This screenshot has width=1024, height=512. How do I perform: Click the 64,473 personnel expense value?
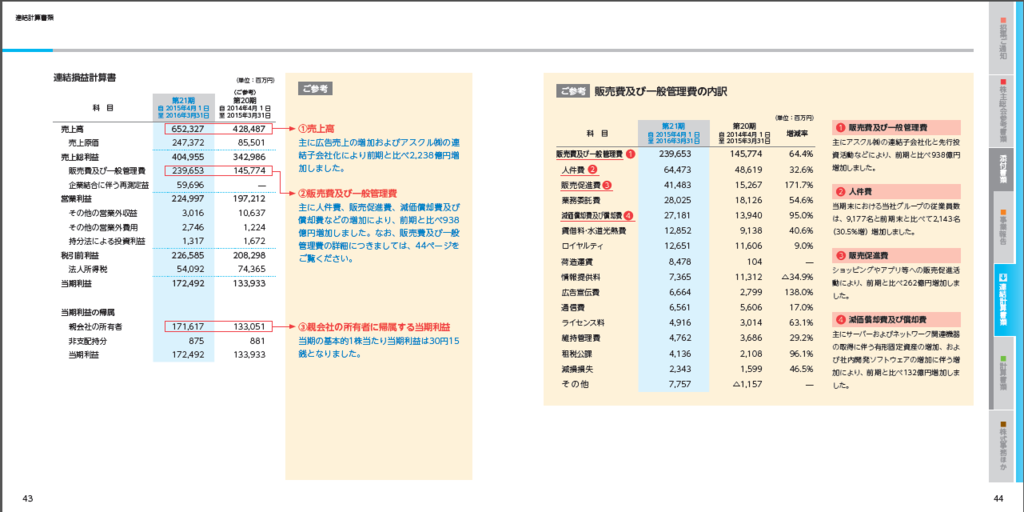point(676,170)
